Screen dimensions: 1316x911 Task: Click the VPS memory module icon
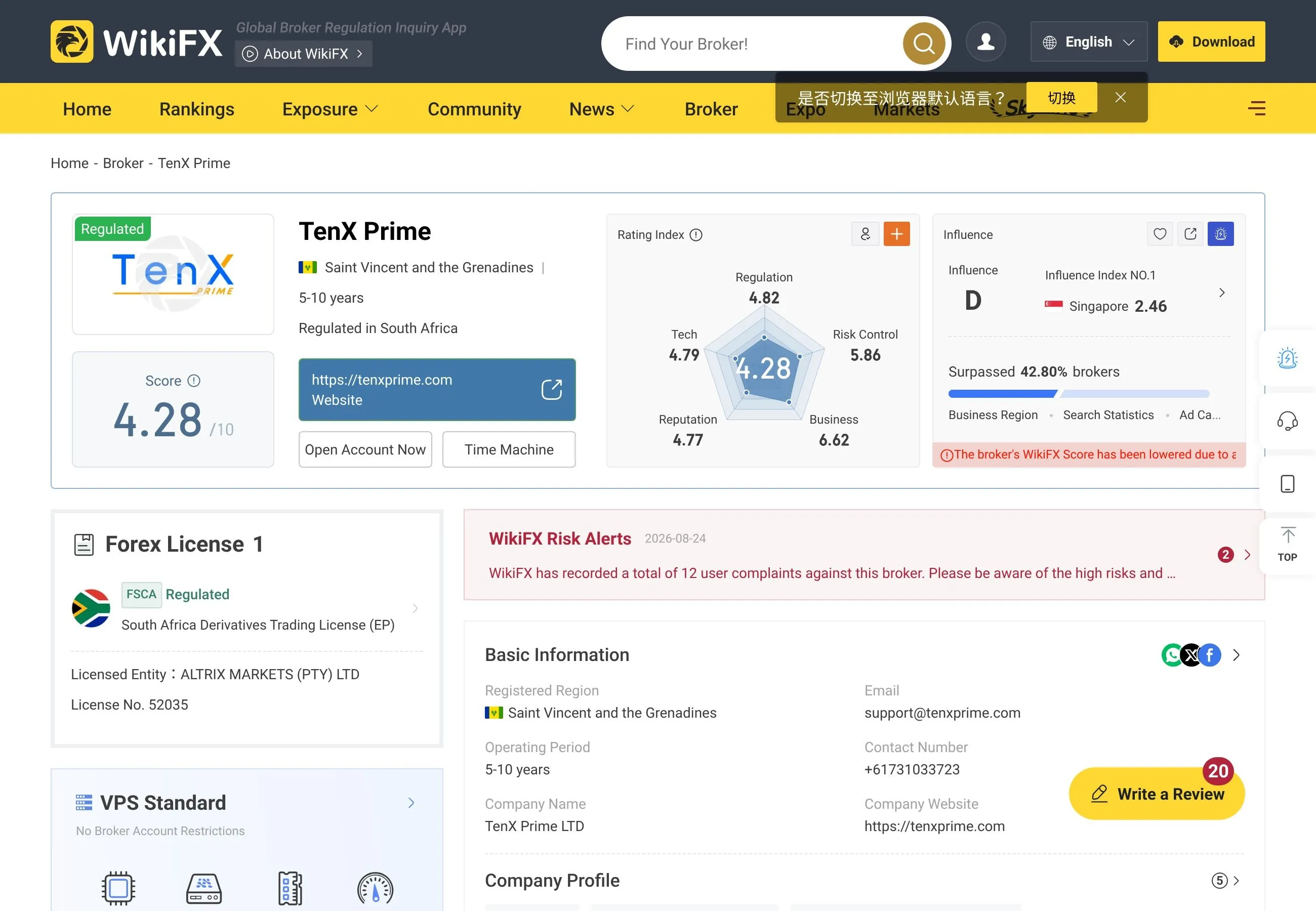click(290, 888)
